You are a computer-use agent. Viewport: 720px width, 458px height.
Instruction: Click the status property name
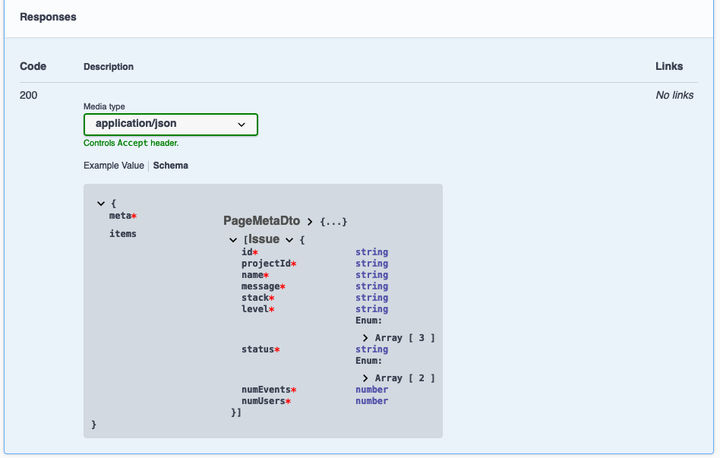tap(257, 350)
